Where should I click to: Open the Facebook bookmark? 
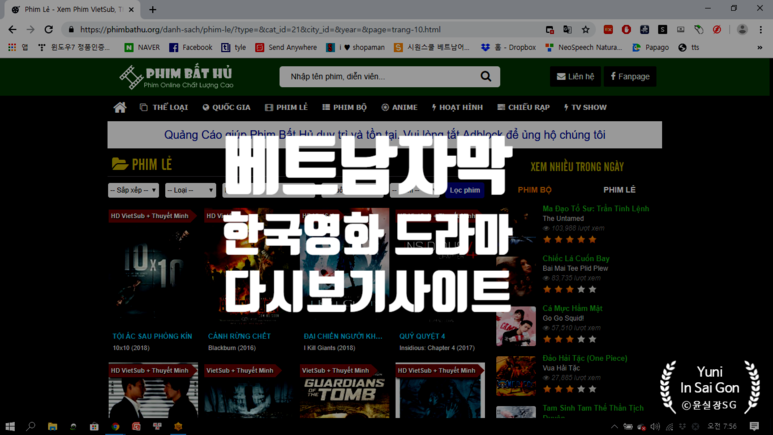point(190,47)
